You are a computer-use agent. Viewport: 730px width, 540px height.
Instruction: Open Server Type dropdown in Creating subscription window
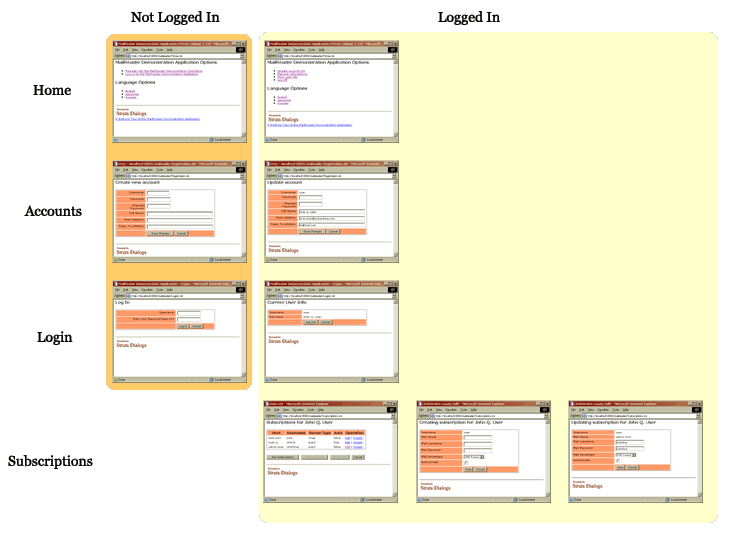click(x=474, y=457)
